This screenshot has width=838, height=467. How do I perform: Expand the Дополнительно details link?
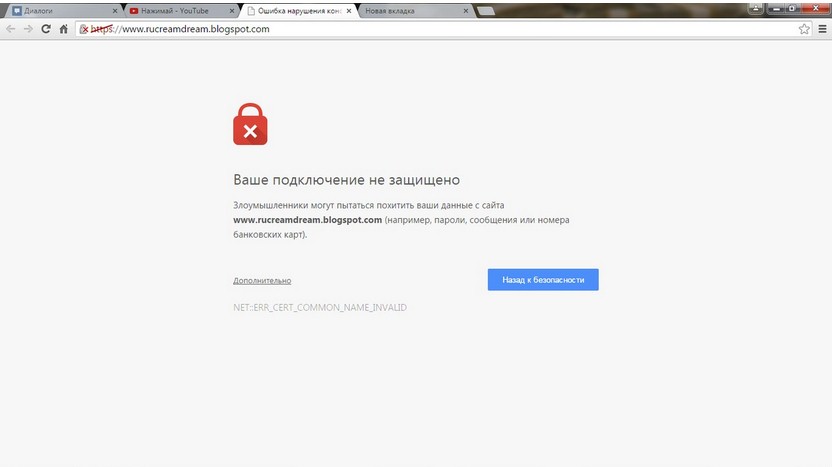(x=262, y=281)
